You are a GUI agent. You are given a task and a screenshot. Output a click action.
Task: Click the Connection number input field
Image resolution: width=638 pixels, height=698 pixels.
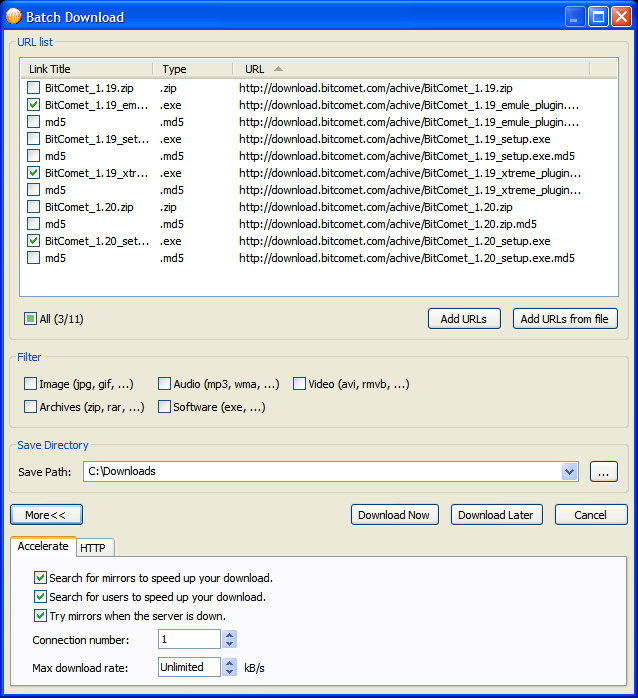(189, 639)
